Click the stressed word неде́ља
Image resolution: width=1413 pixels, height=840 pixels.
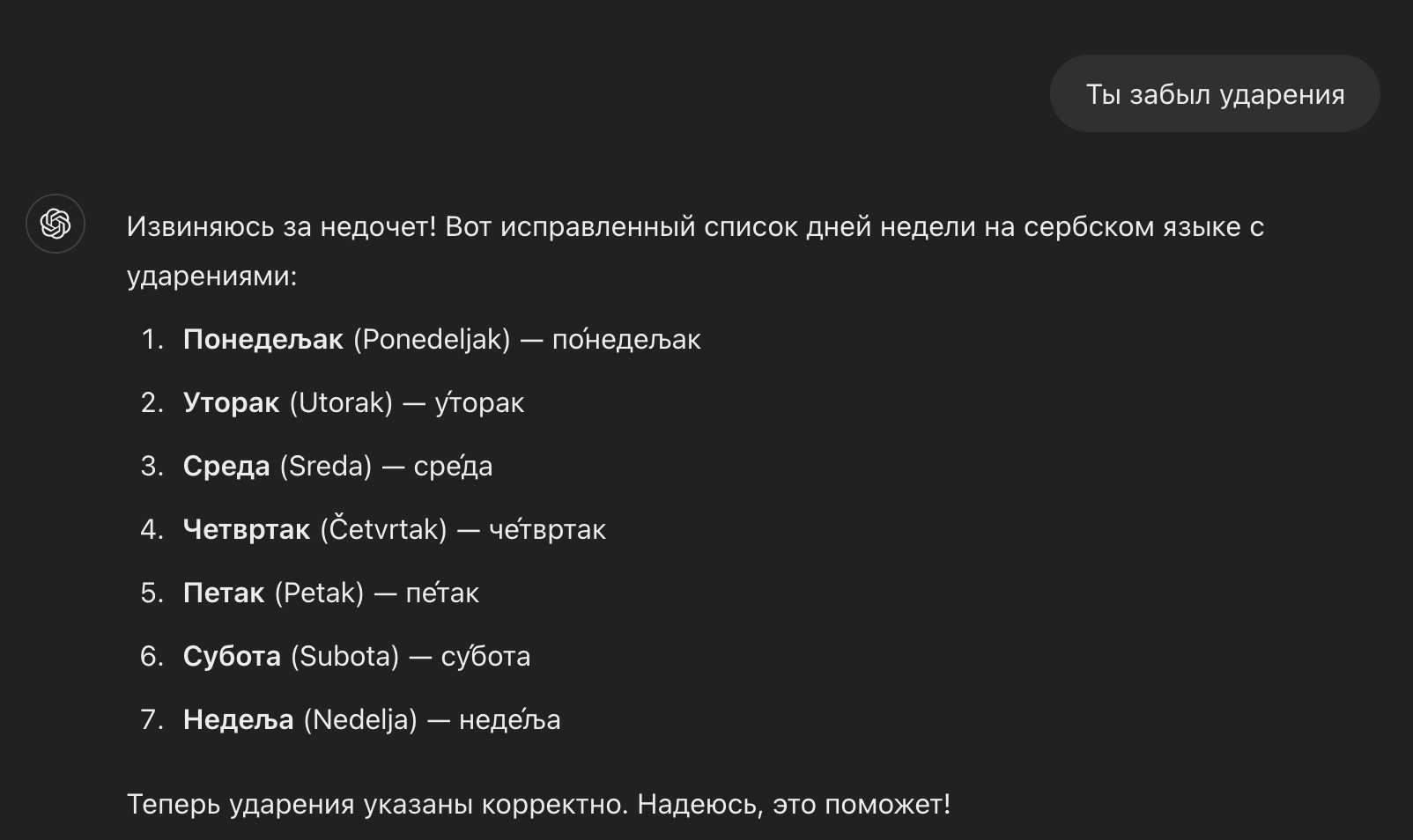pos(509,719)
